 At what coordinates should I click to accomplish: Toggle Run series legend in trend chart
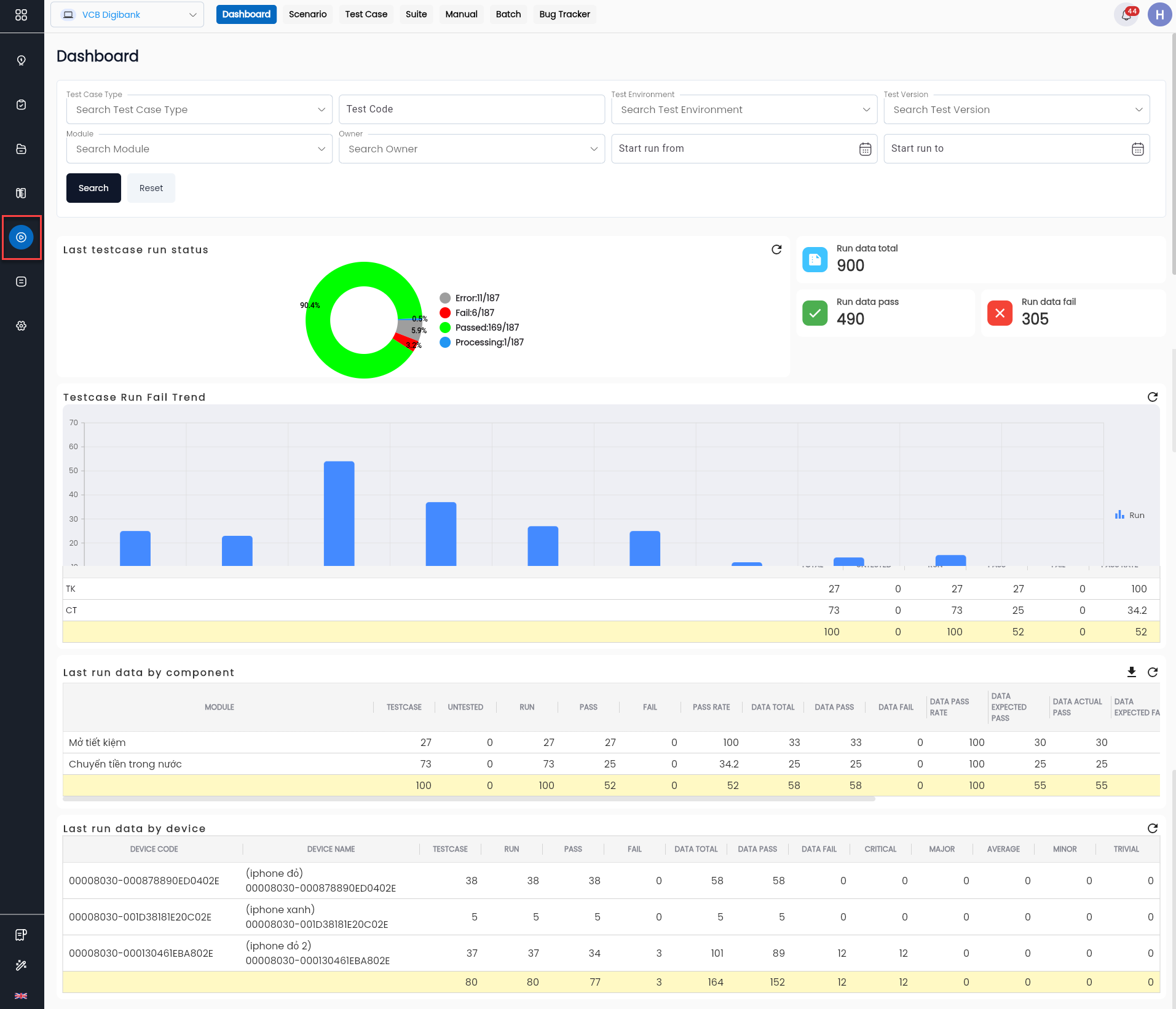pos(1130,515)
